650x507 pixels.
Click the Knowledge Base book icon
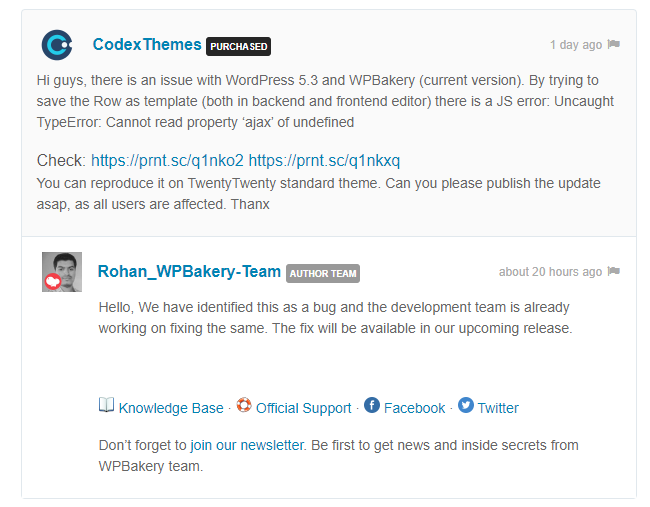(107, 405)
